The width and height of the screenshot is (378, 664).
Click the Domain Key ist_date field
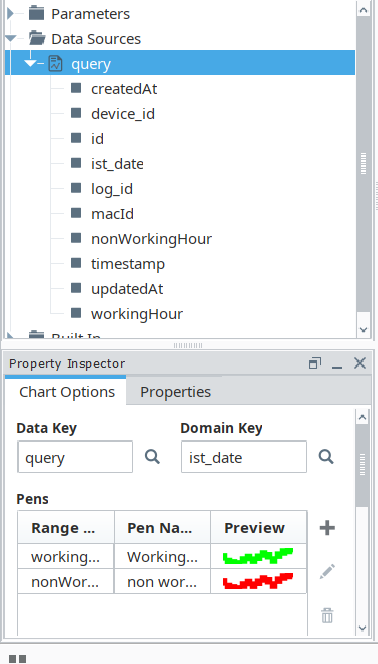(244, 456)
